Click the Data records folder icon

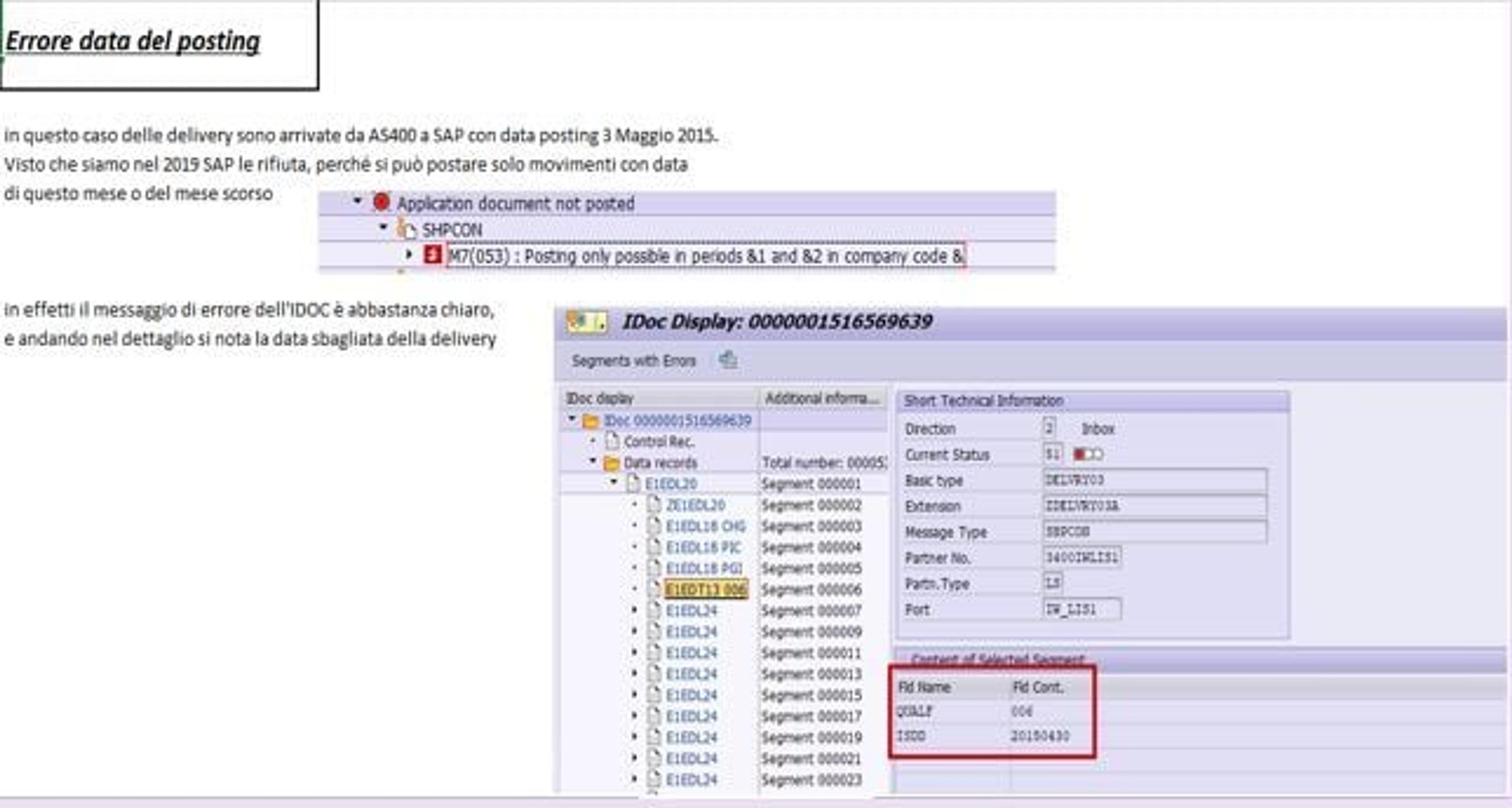pyautogui.click(x=611, y=463)
